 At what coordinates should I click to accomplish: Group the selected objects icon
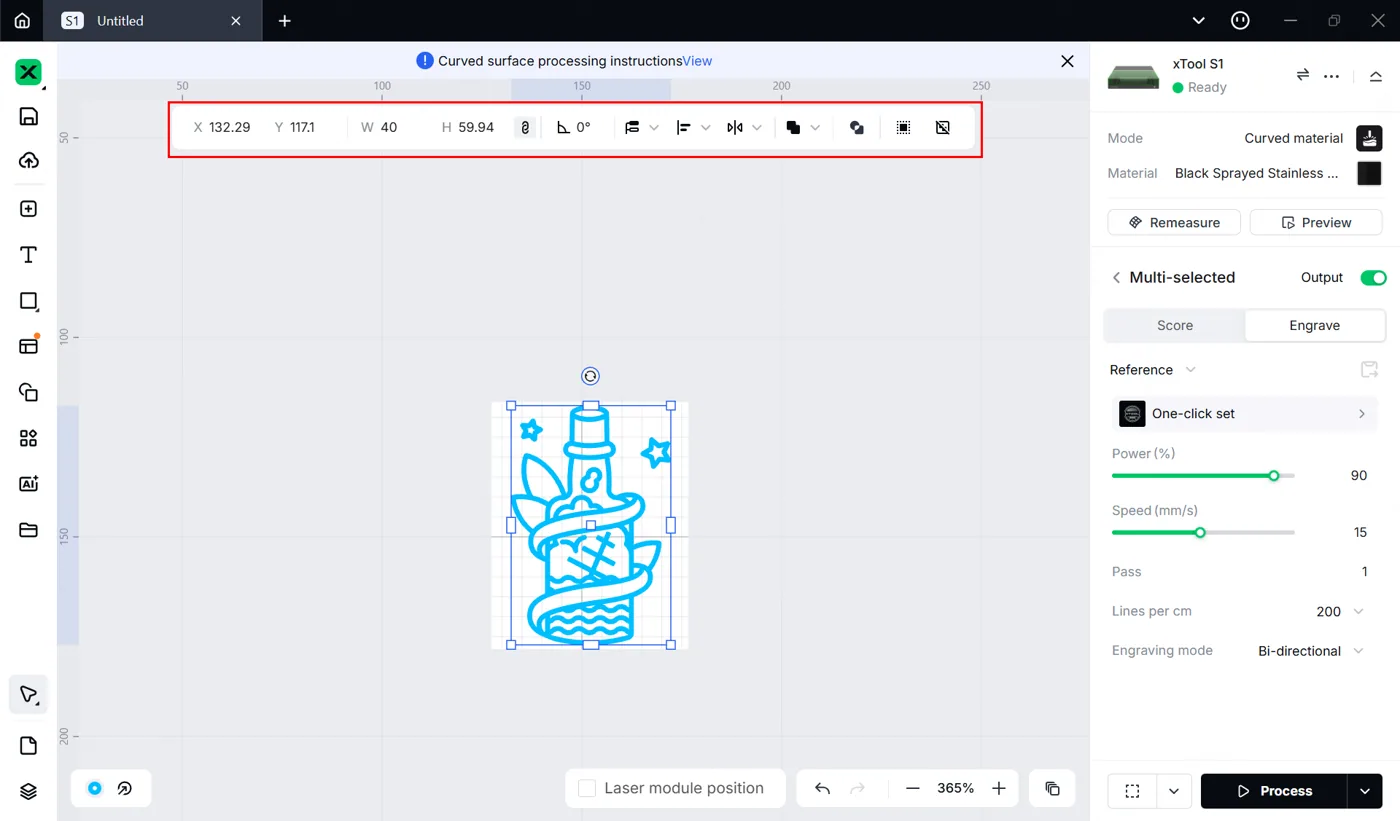[903, 128]
